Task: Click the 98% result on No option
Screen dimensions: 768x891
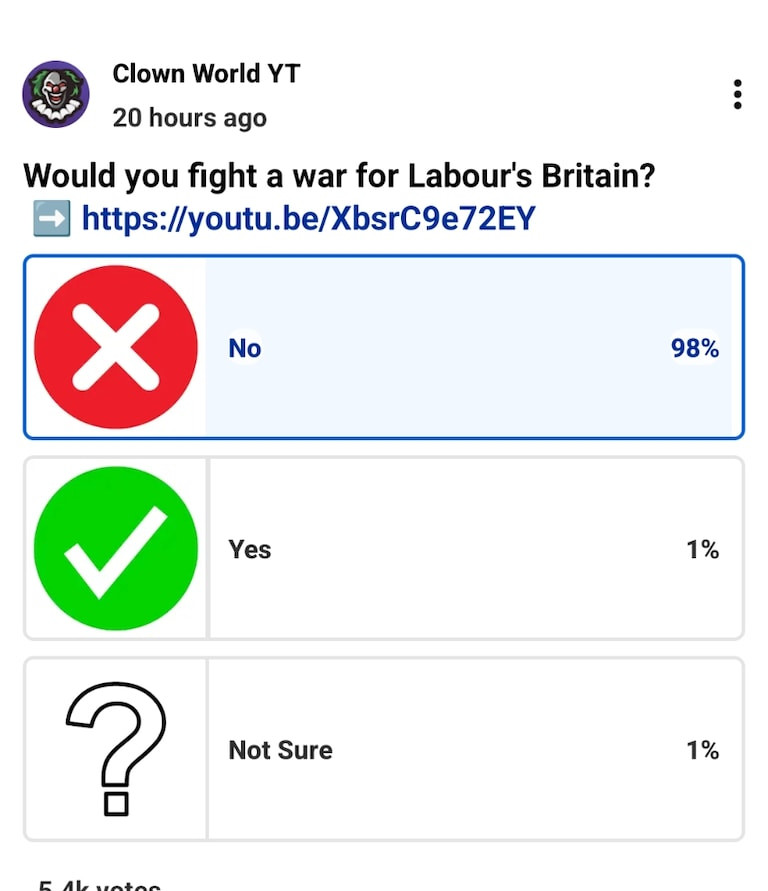Action: (x=695, y=348)
